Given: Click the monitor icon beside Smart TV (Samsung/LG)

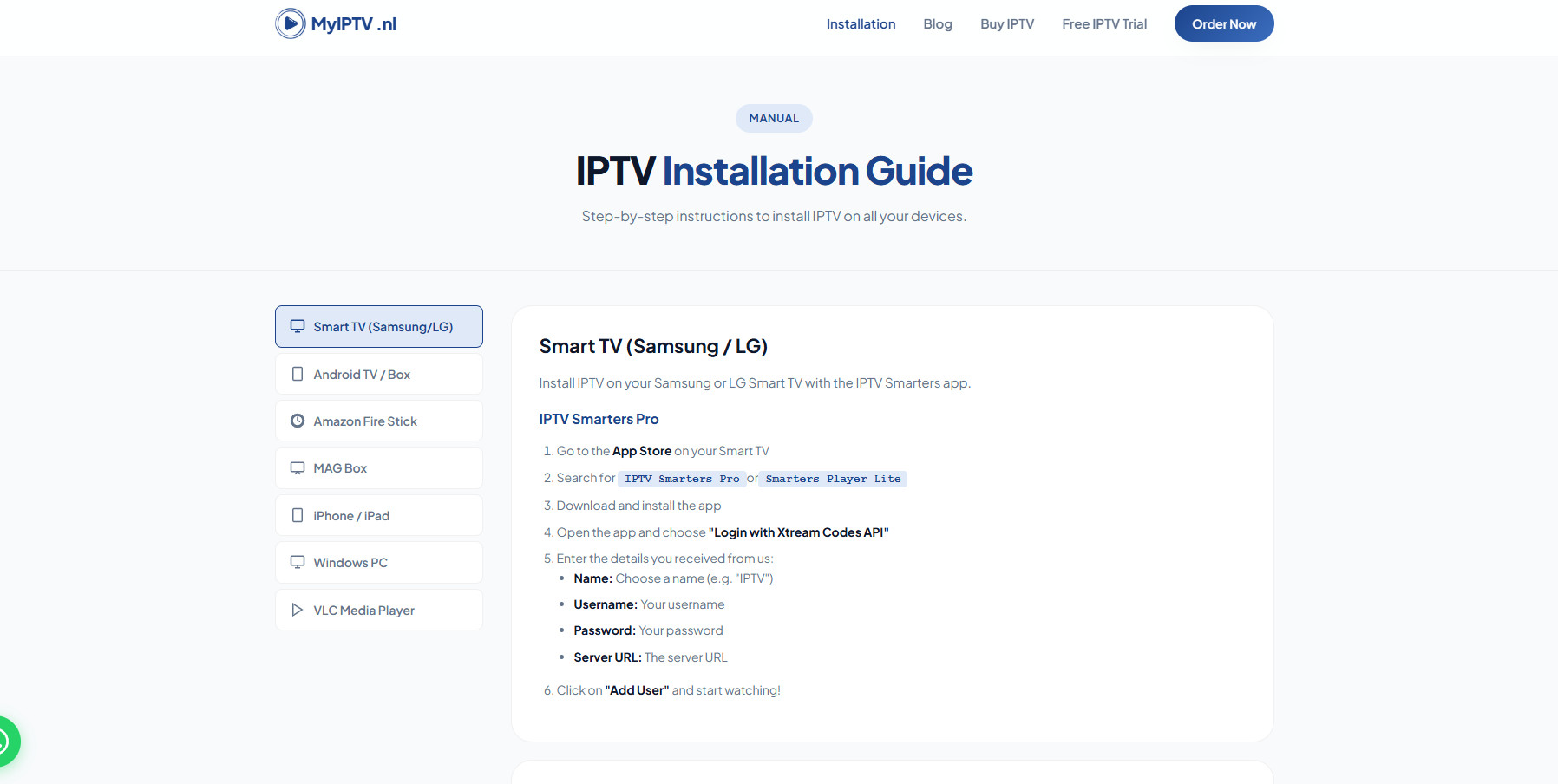Looking at the screenshot, I should [298, 326].
